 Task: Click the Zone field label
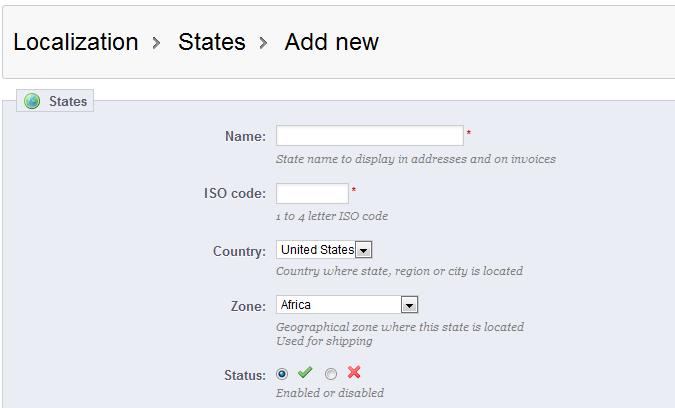click(x=247, y=306)
